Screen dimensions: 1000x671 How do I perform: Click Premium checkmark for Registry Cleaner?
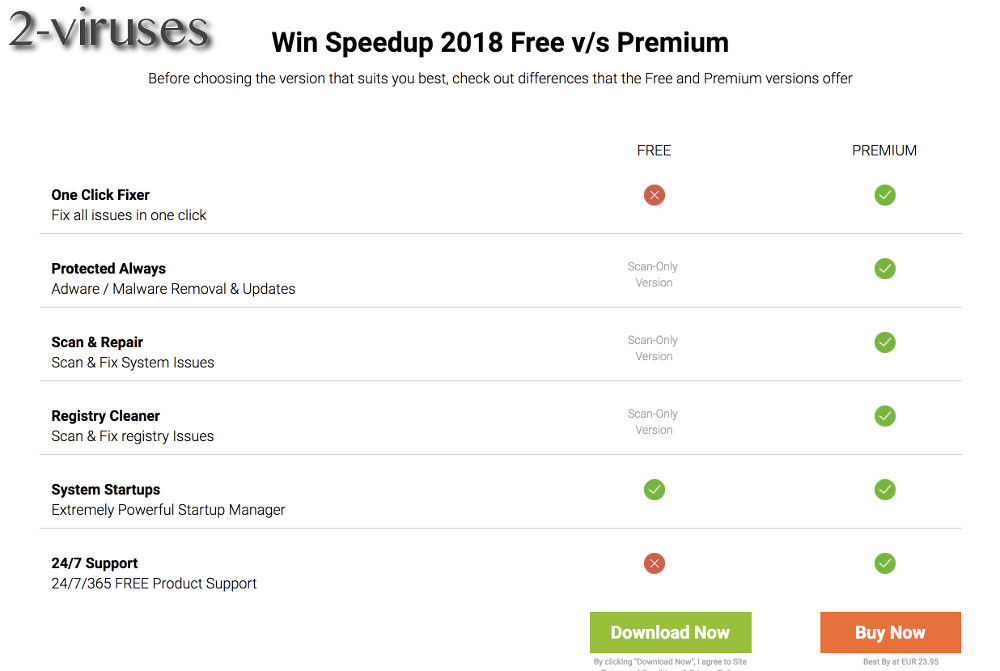[885, 416]
